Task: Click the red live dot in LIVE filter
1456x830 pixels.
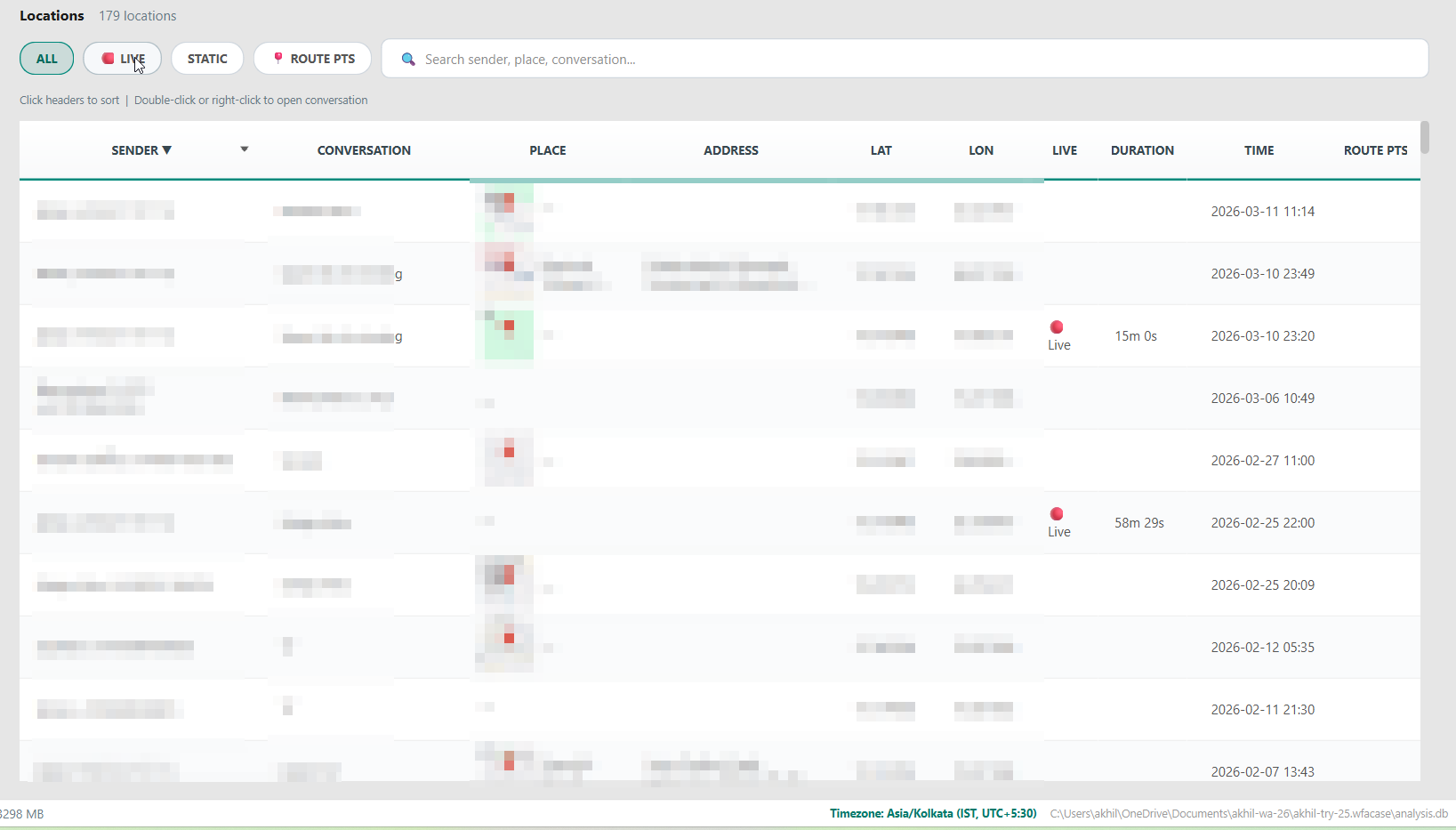Action: point(108,59)
